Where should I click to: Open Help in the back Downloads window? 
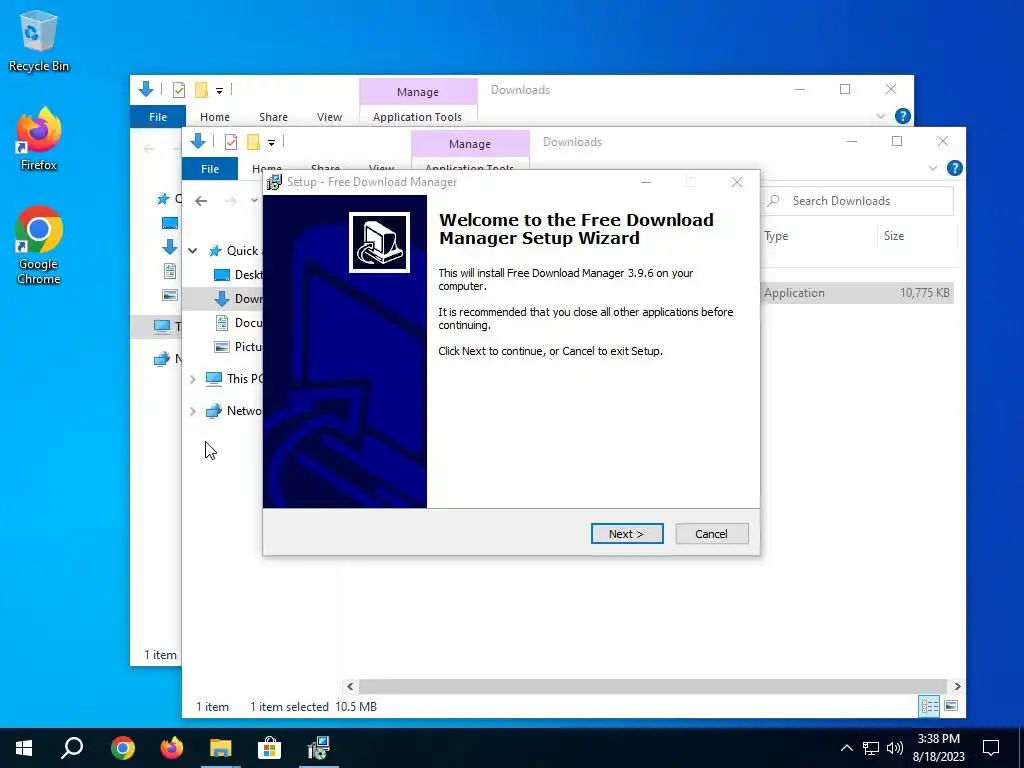click(903, 116)
